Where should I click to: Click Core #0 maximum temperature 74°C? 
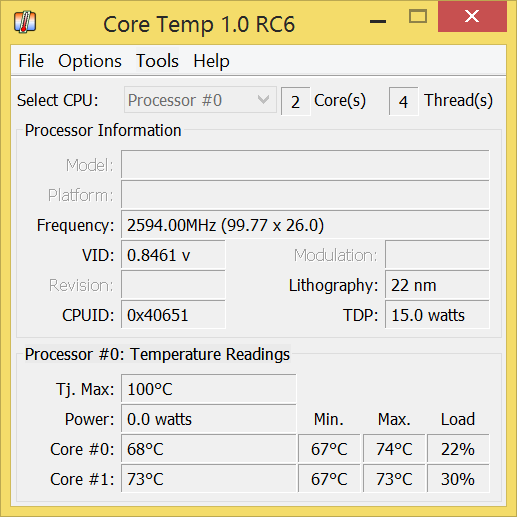394,449
